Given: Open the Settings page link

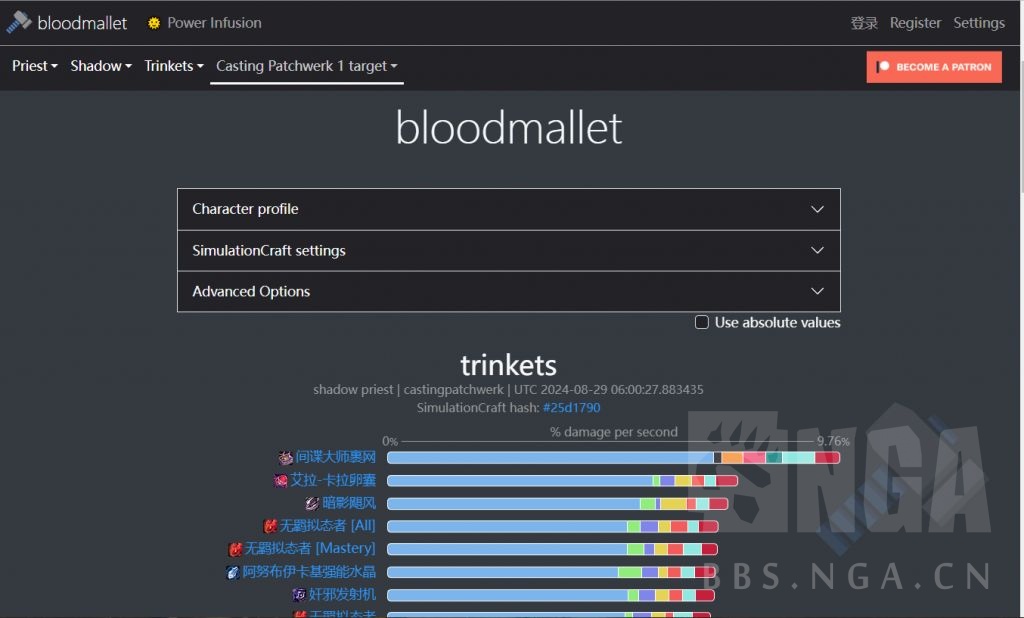Looking at the screenshot, I should (x=978, y=23).
